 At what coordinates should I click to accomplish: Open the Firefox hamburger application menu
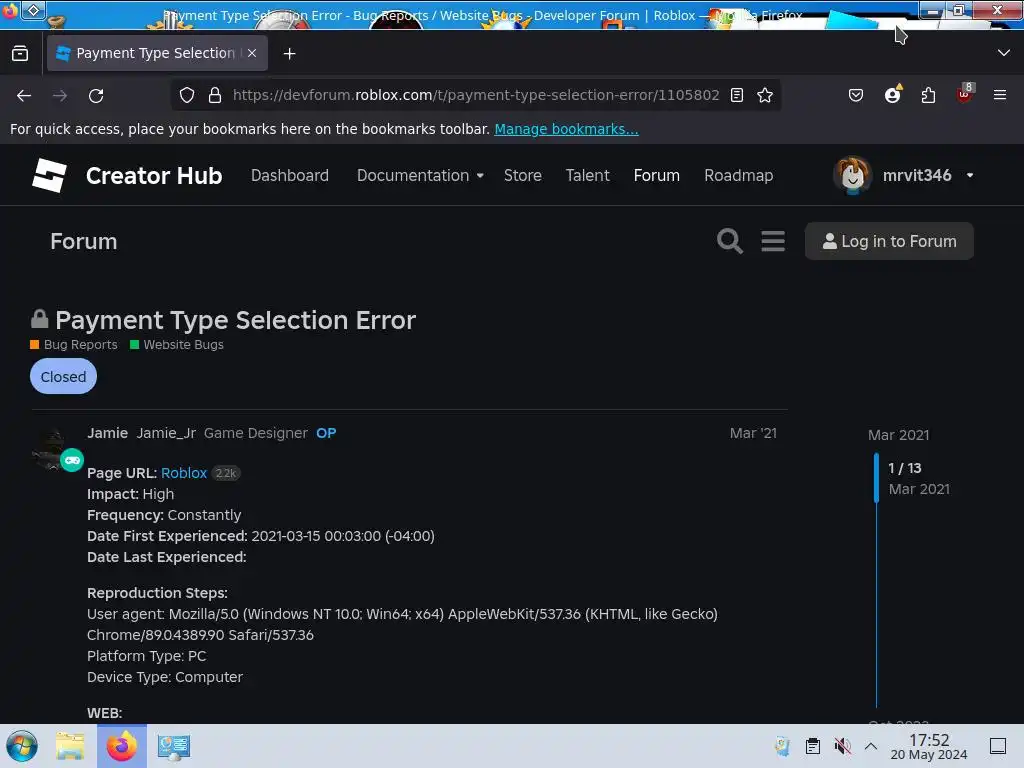point(1000,95)
